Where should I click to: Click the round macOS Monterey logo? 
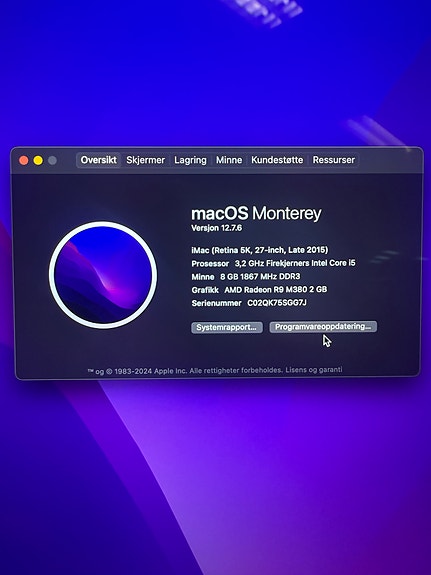tap(103, 275)
